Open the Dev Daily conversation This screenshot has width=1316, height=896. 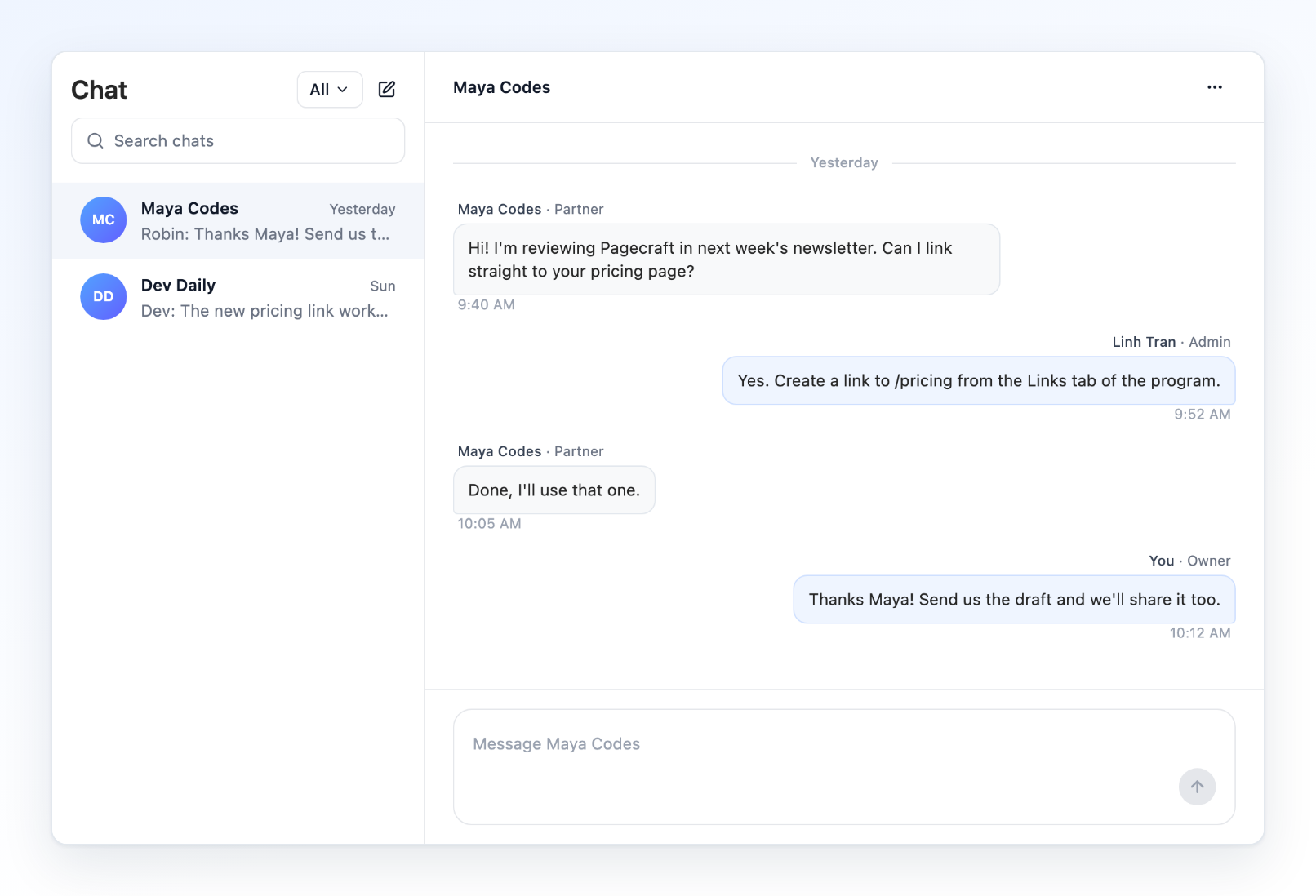click(x=238, y=298)
